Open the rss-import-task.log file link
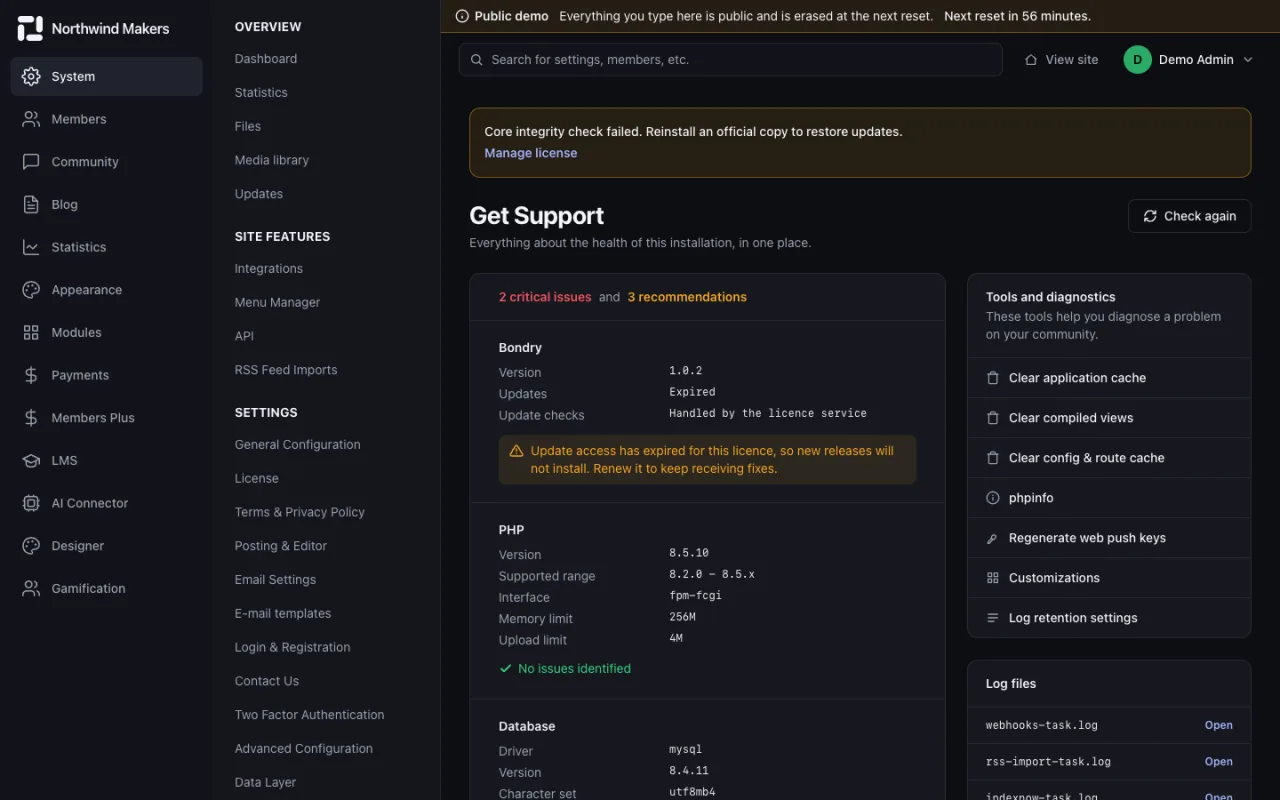This screenshot has height=800, width=1280. (x=1218, y=761)
